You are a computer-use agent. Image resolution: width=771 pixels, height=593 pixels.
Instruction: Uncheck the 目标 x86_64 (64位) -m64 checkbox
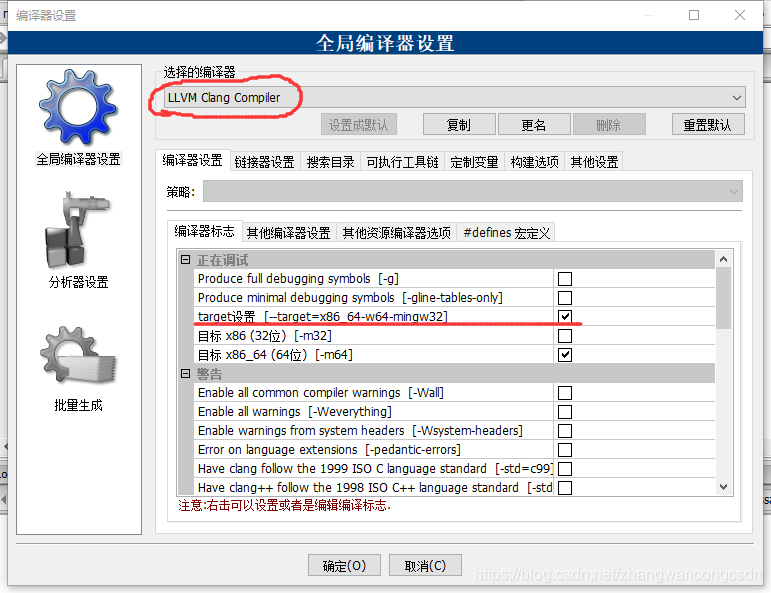[564, 355]
